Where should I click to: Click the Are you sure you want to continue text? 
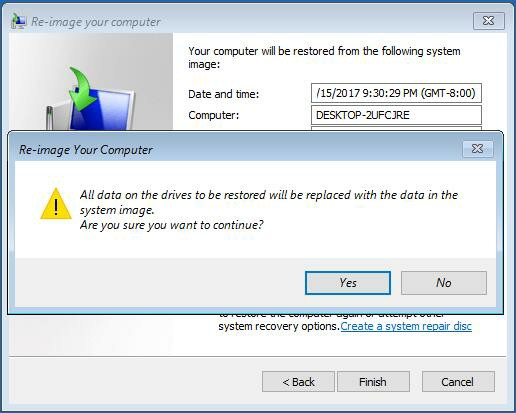[x=172, y=225]
